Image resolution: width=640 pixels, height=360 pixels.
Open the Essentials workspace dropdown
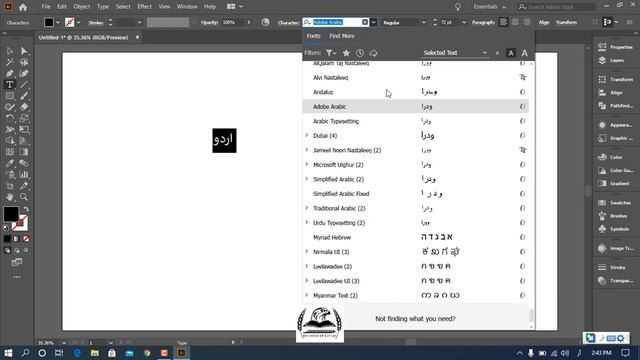coord(489,7)
